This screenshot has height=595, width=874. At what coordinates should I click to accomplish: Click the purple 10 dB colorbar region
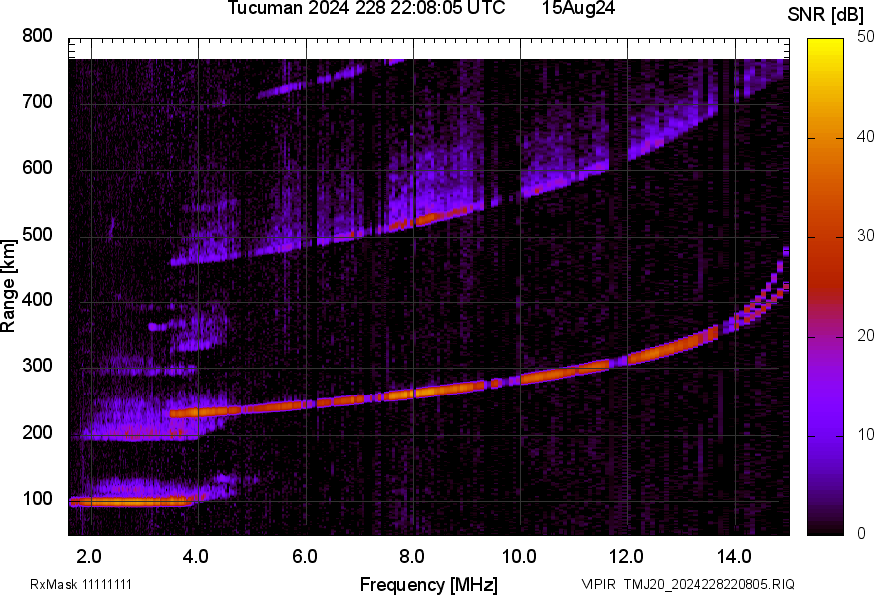click(826, 435)
